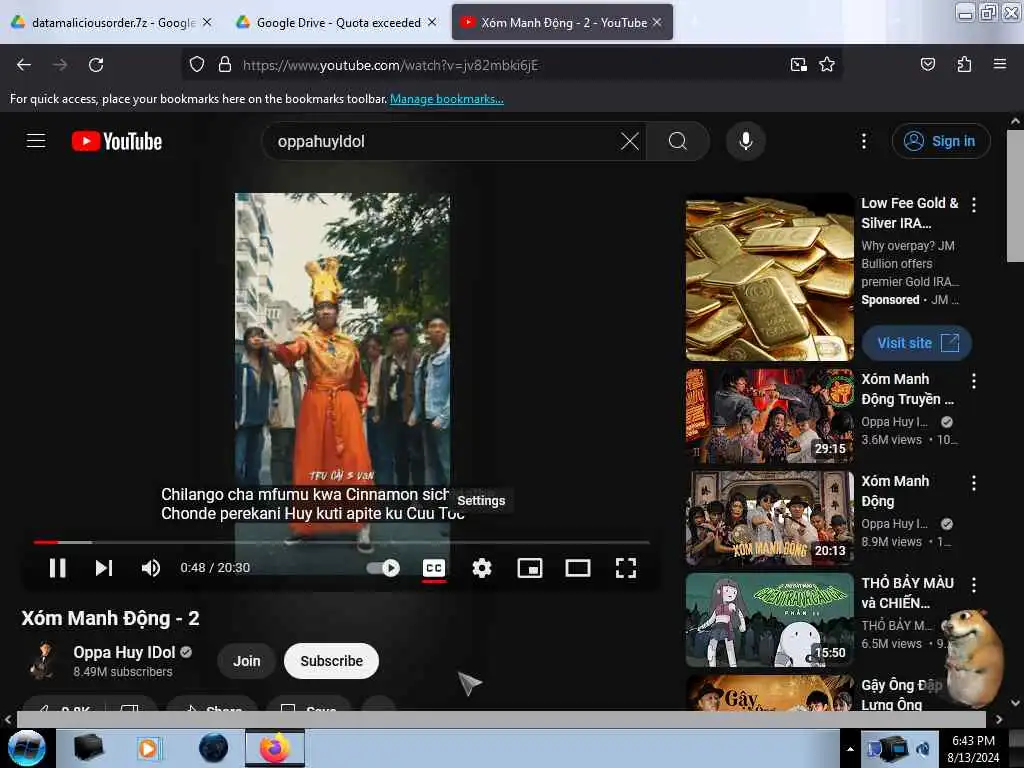Open options for Xóm Manh Động Truyền video
Image resolution: width=1024 pixels, height=768 pixels.
pyautogui.click(x=974, y=381)
